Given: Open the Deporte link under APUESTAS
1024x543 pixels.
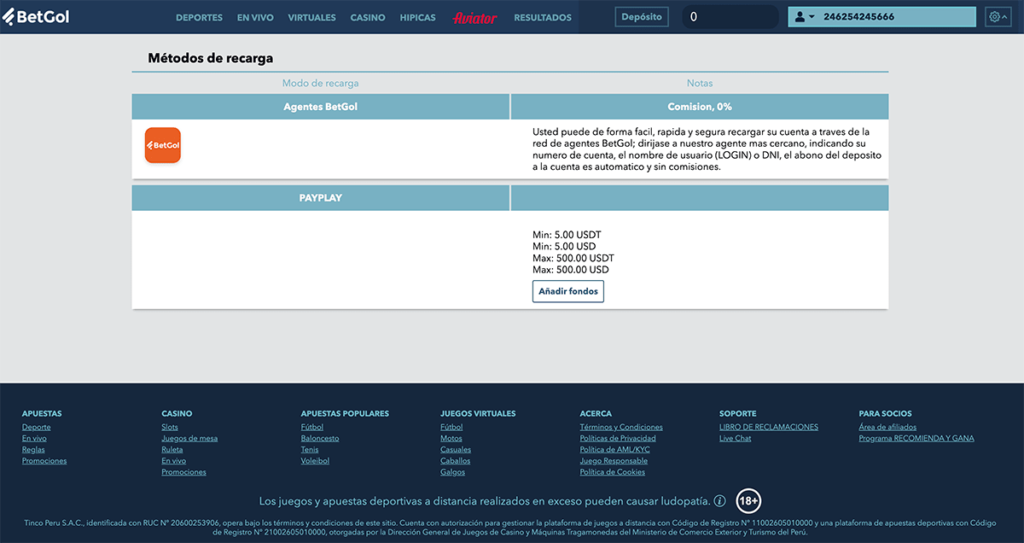Looking at the screenshot, I should click(x=36, y=427).
